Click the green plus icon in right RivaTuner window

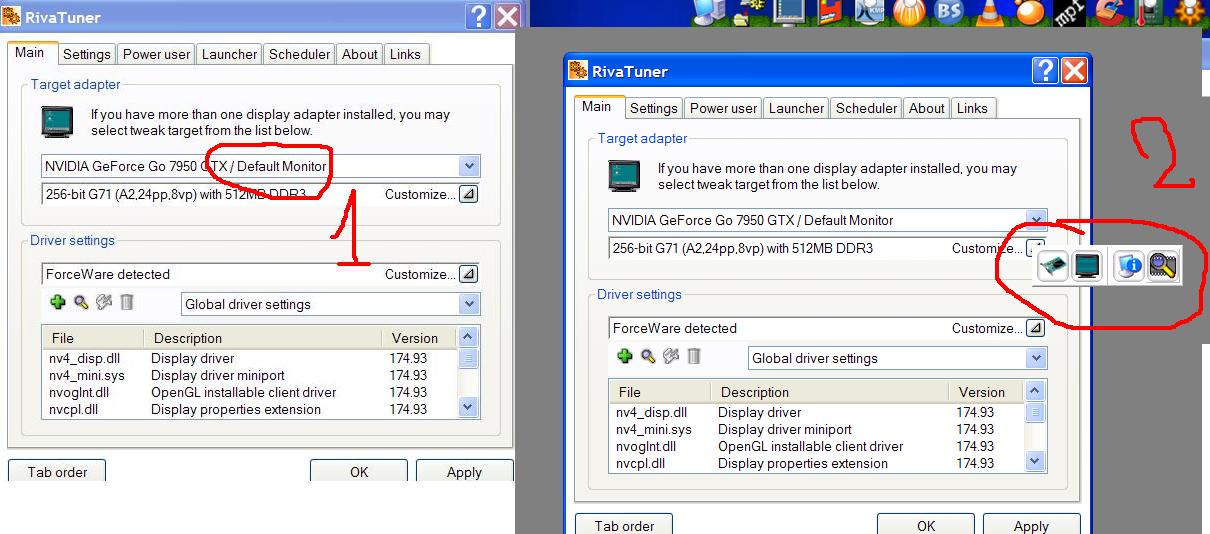click(625, 356)
